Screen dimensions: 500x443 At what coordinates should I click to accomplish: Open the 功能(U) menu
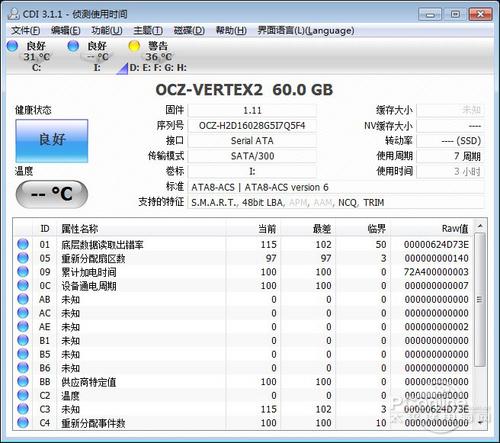coord(107,31)
